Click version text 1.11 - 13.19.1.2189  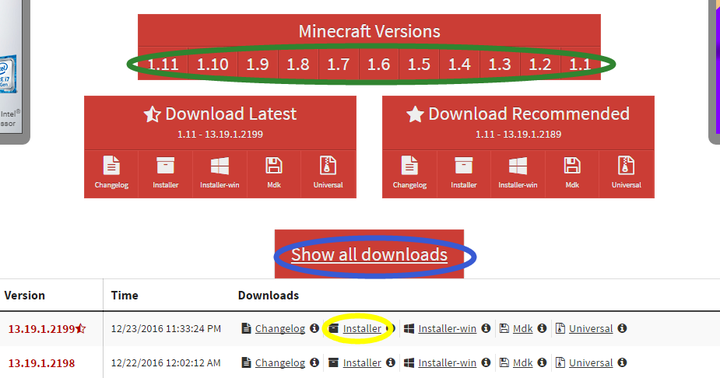[x=518, y=135]
